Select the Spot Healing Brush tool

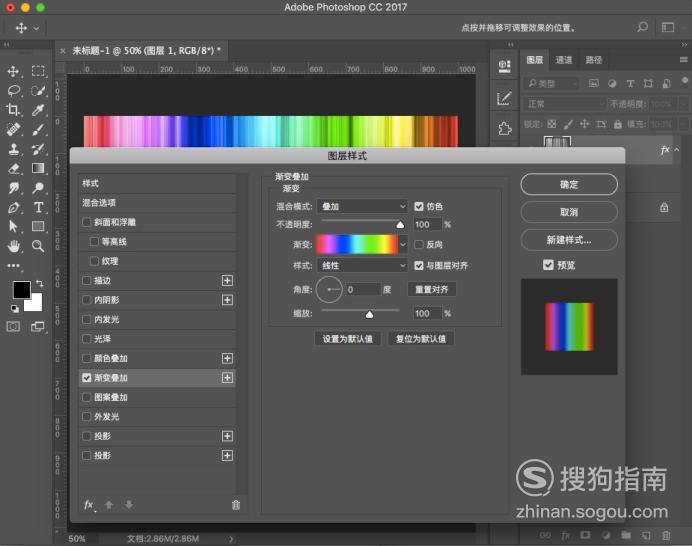click(x=13, y=129)
